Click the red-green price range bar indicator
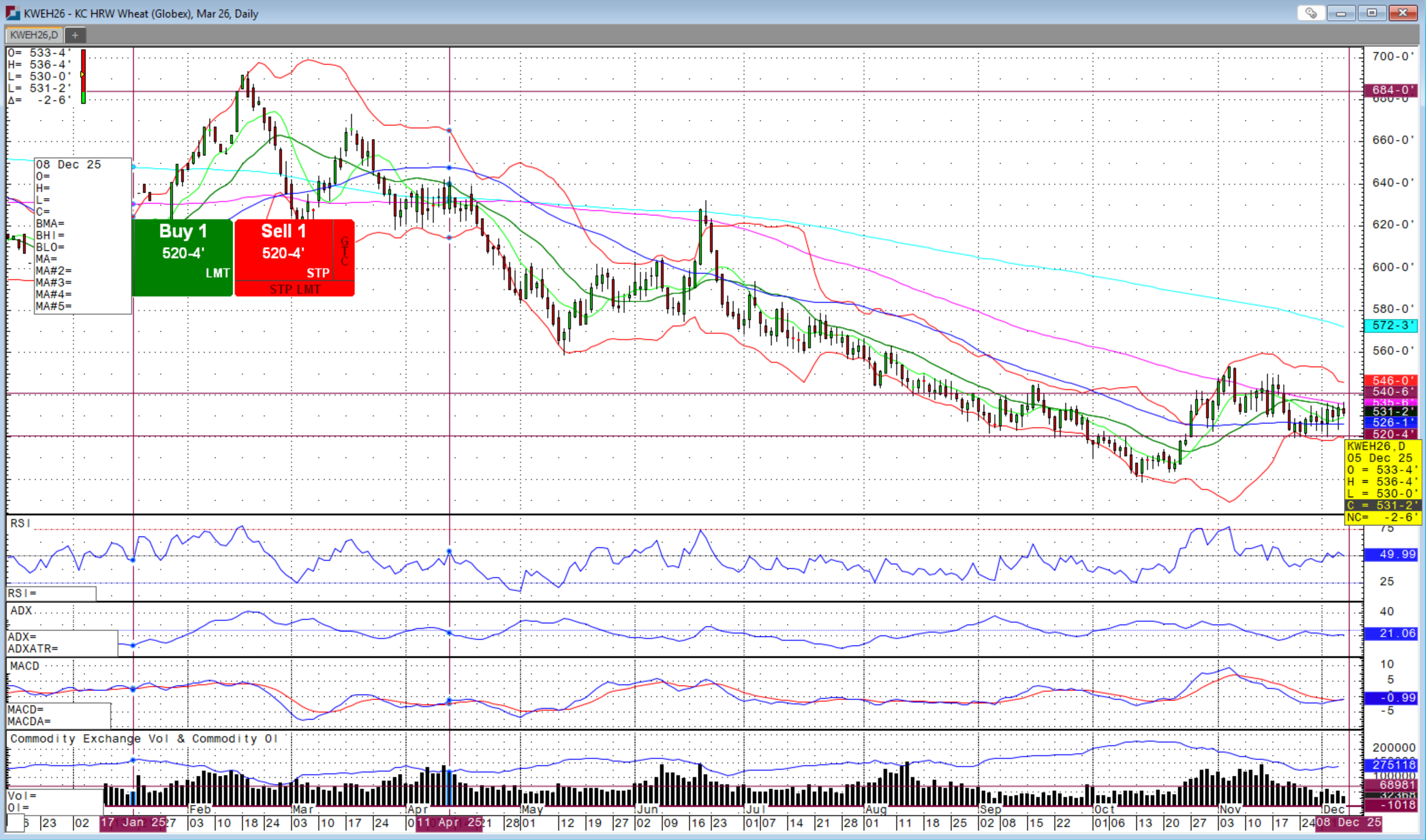This screenshot has width=1426, height=840. click(83, 76)
